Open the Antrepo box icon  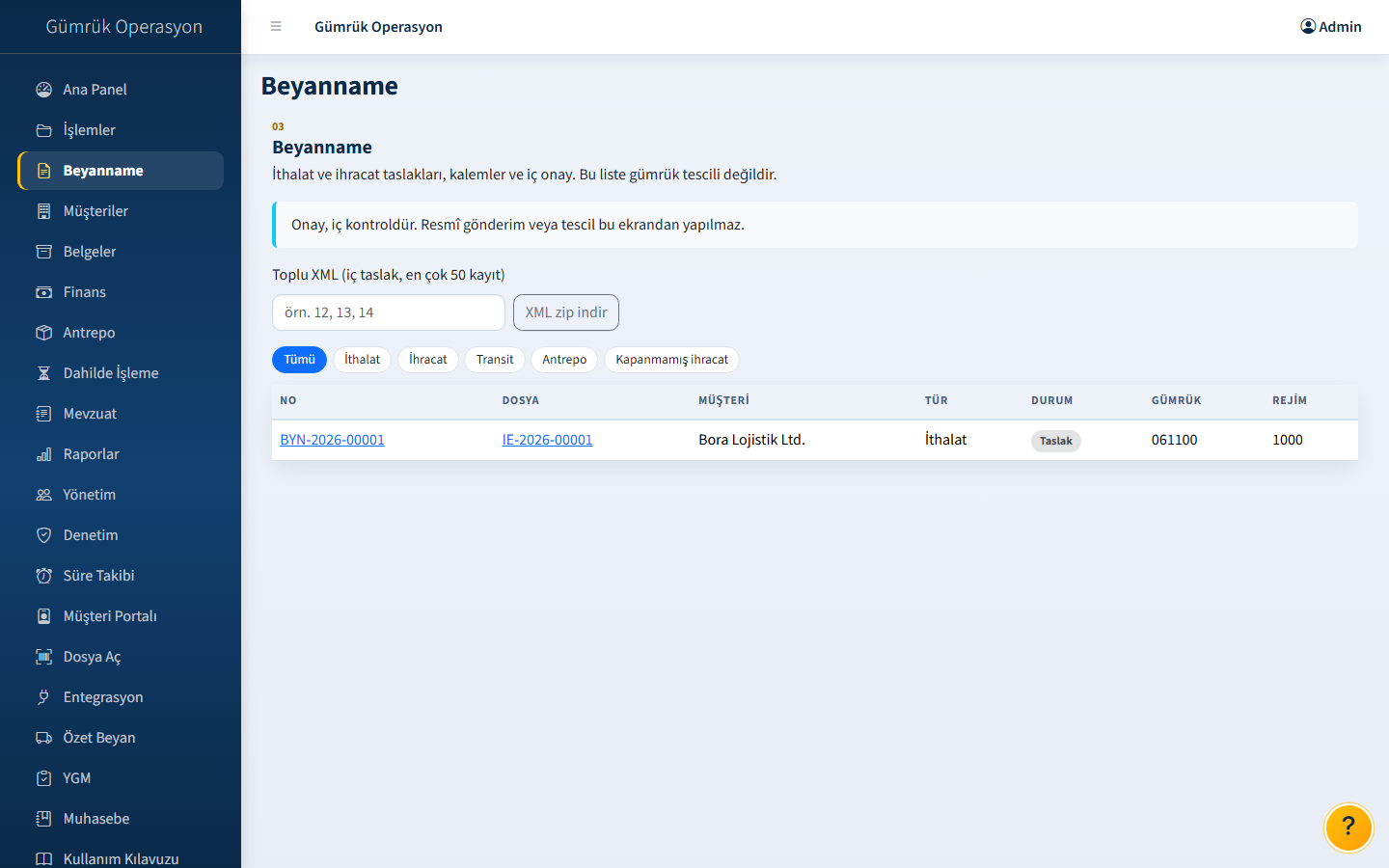[x=43, y=333]
